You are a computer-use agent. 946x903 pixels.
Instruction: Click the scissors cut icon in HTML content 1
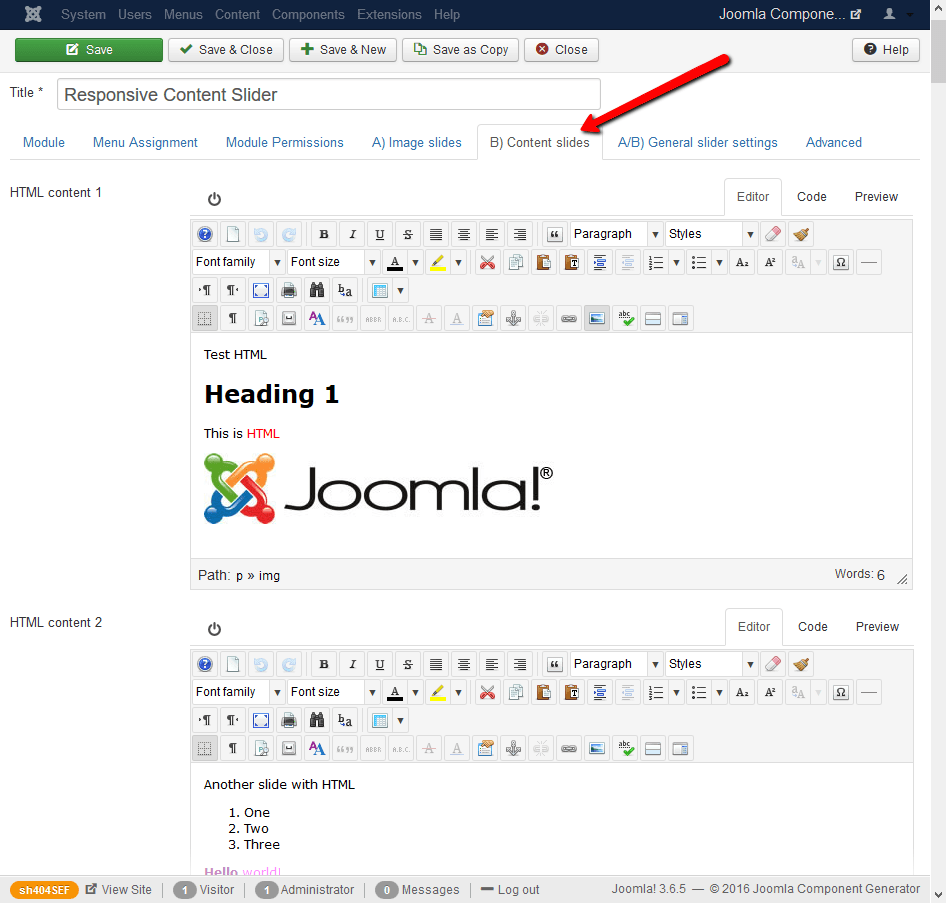click(487, 262)
